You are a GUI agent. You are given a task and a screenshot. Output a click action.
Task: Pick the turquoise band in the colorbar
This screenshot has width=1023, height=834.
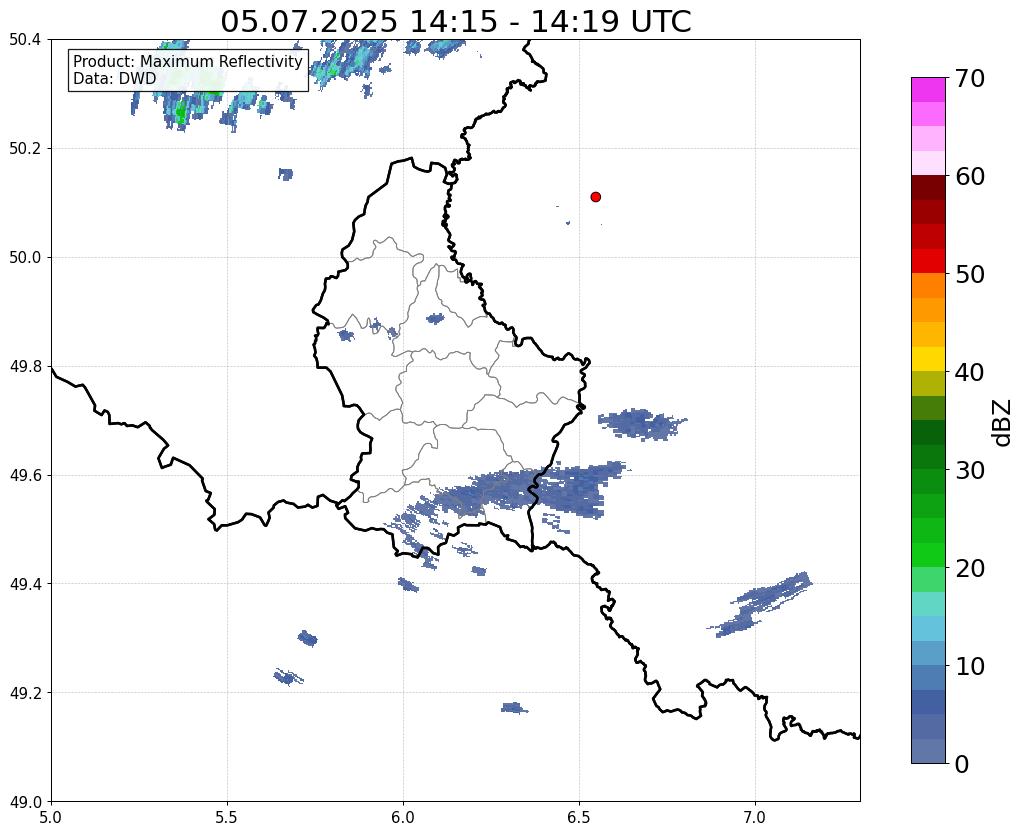point(928,604)
